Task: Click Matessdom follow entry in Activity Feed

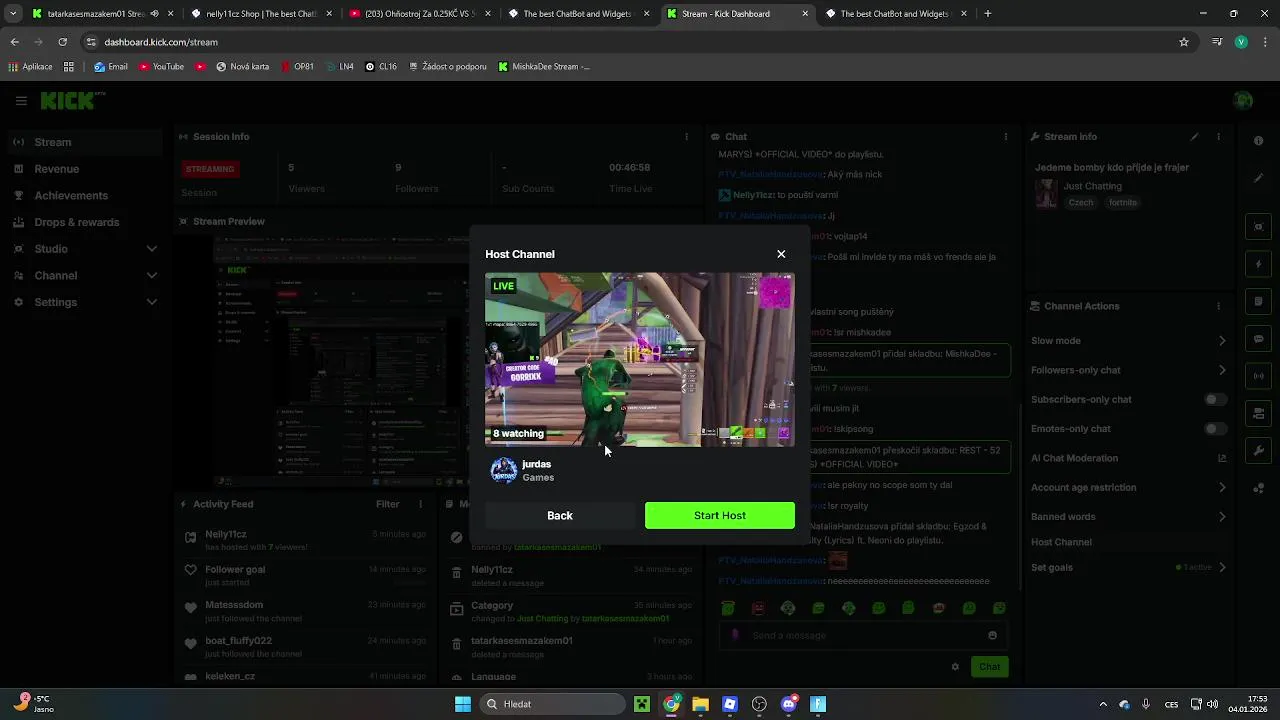Action: [306, 611]
